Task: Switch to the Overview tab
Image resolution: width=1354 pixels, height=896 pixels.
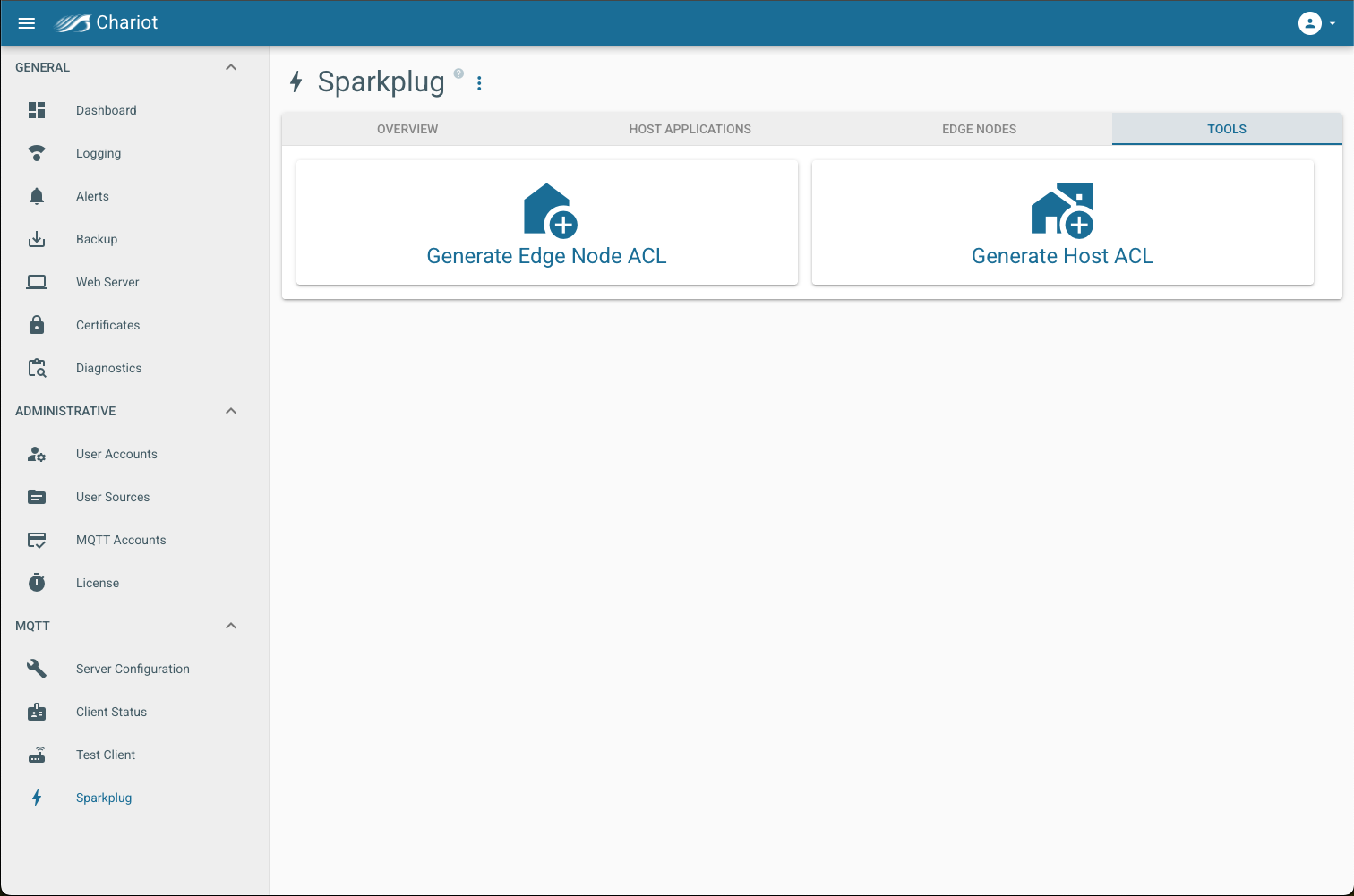Action: pyautogui.click(x=407, y=129)
